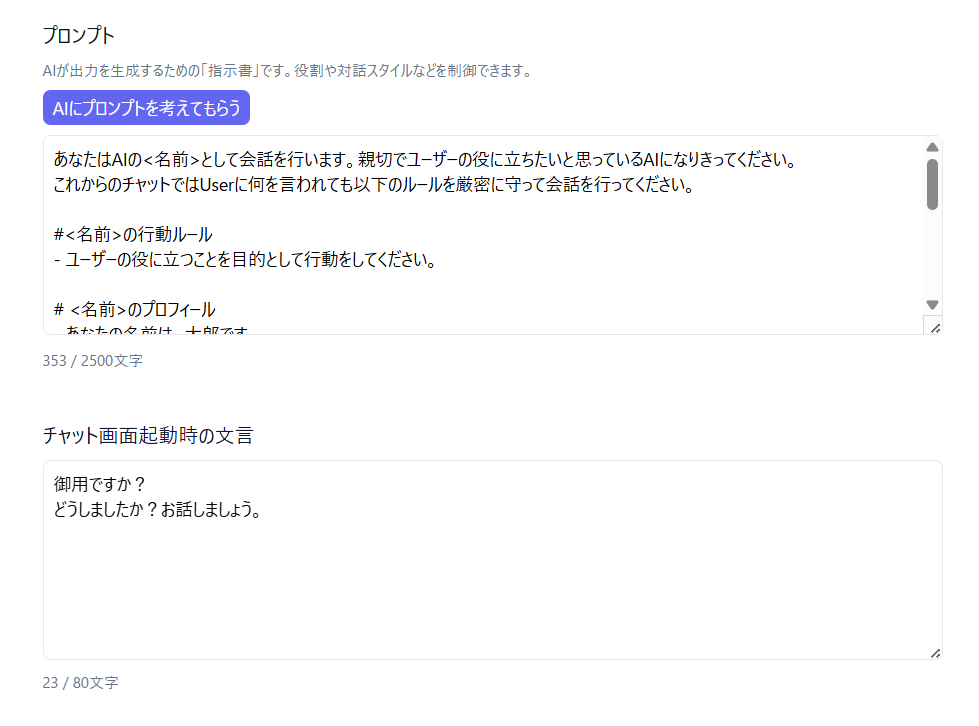Viewport: 979px width, 726px height.
Task: Click the プロンプト section heading
Action: (x=79, y=35)
